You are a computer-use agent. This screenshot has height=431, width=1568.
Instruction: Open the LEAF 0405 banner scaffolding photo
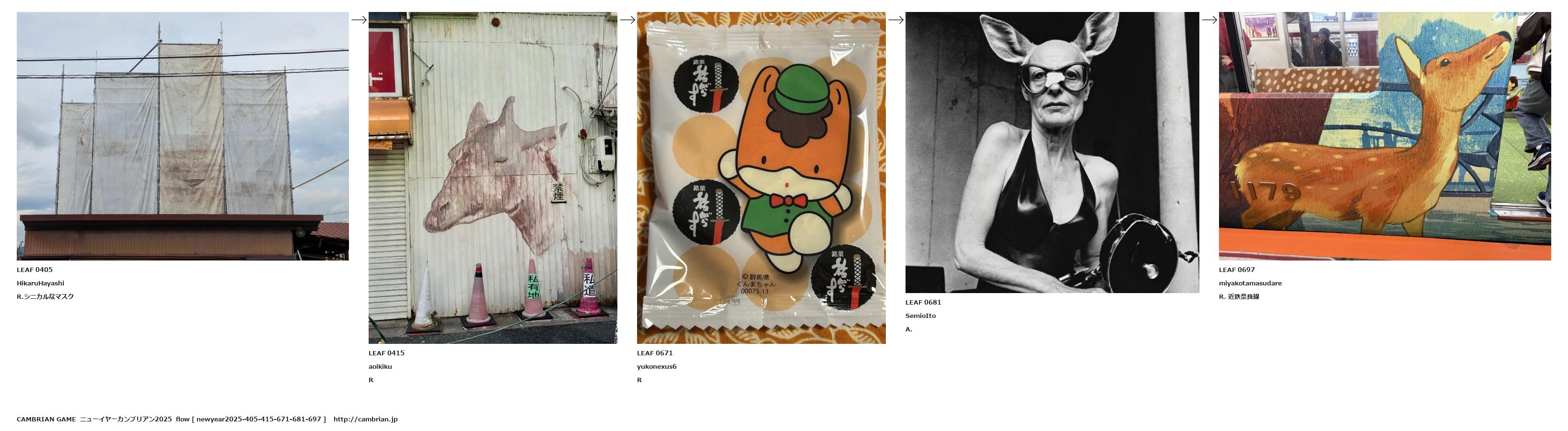(x=183, y=136)
